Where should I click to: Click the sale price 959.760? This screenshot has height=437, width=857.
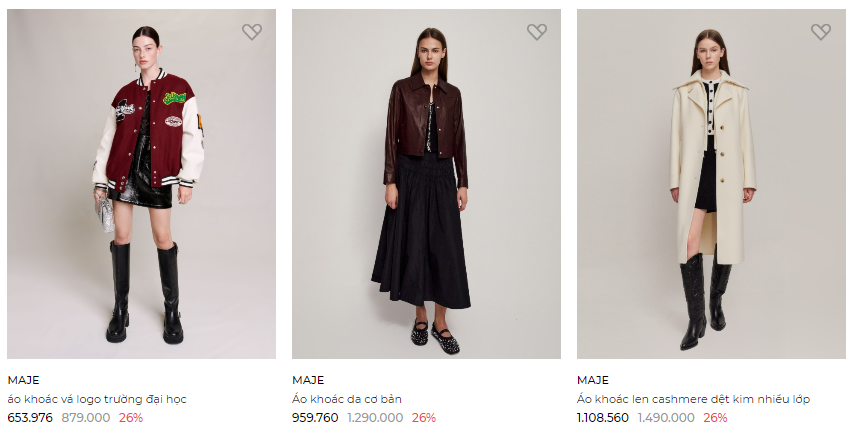click(315, 418)
